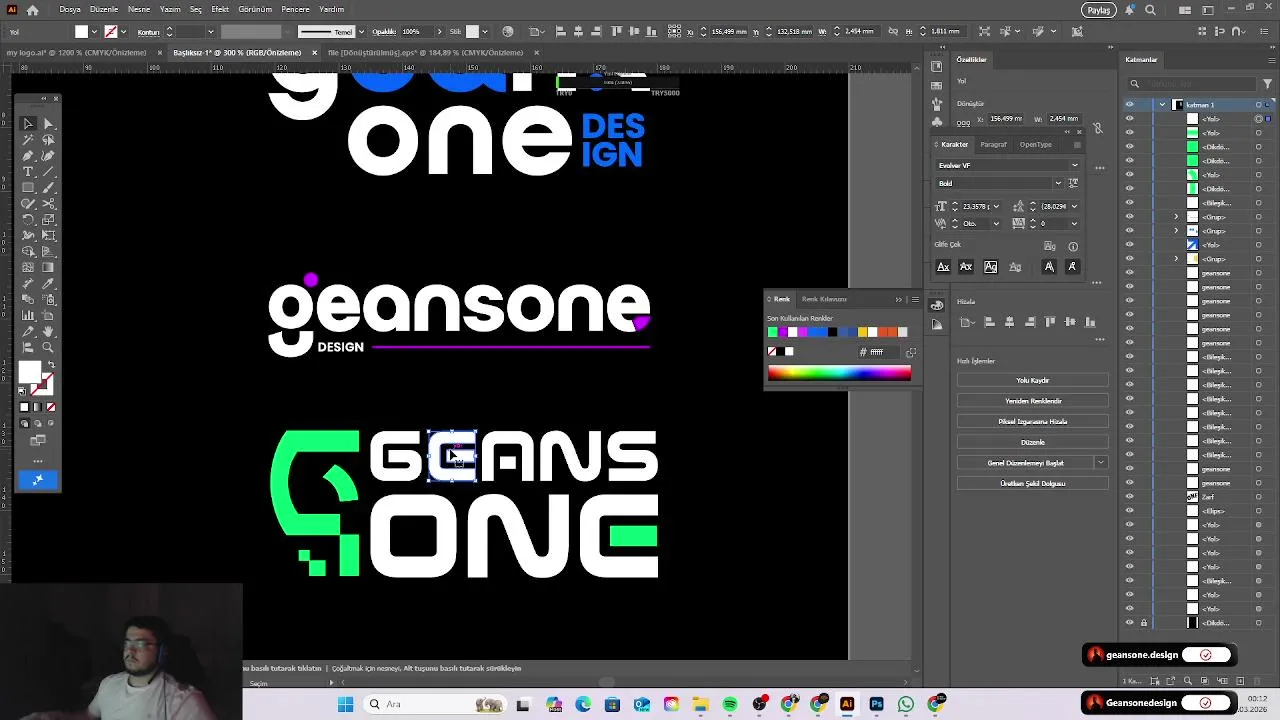Open the Efekt menu

tap(220, 10)
